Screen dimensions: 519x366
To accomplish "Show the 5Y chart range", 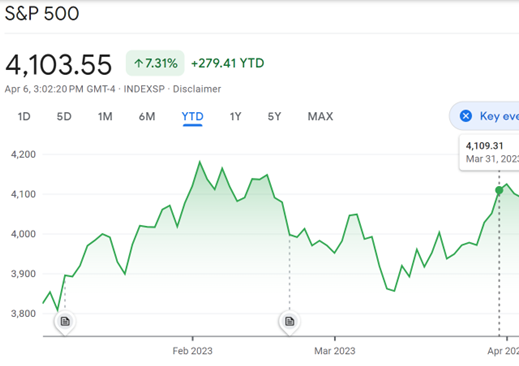I will [x=274, y=116].
